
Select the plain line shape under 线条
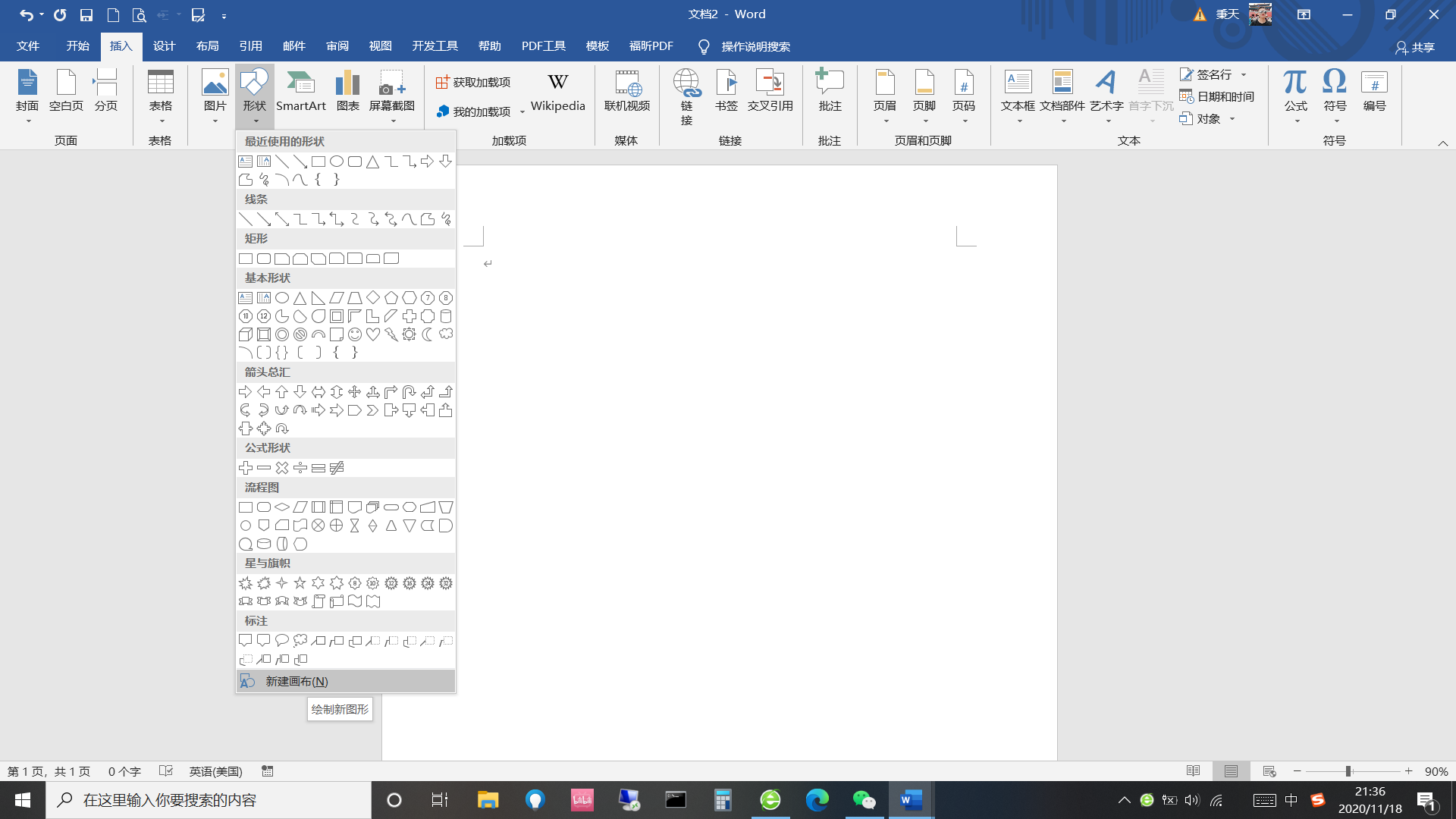(x=246, y=219)
